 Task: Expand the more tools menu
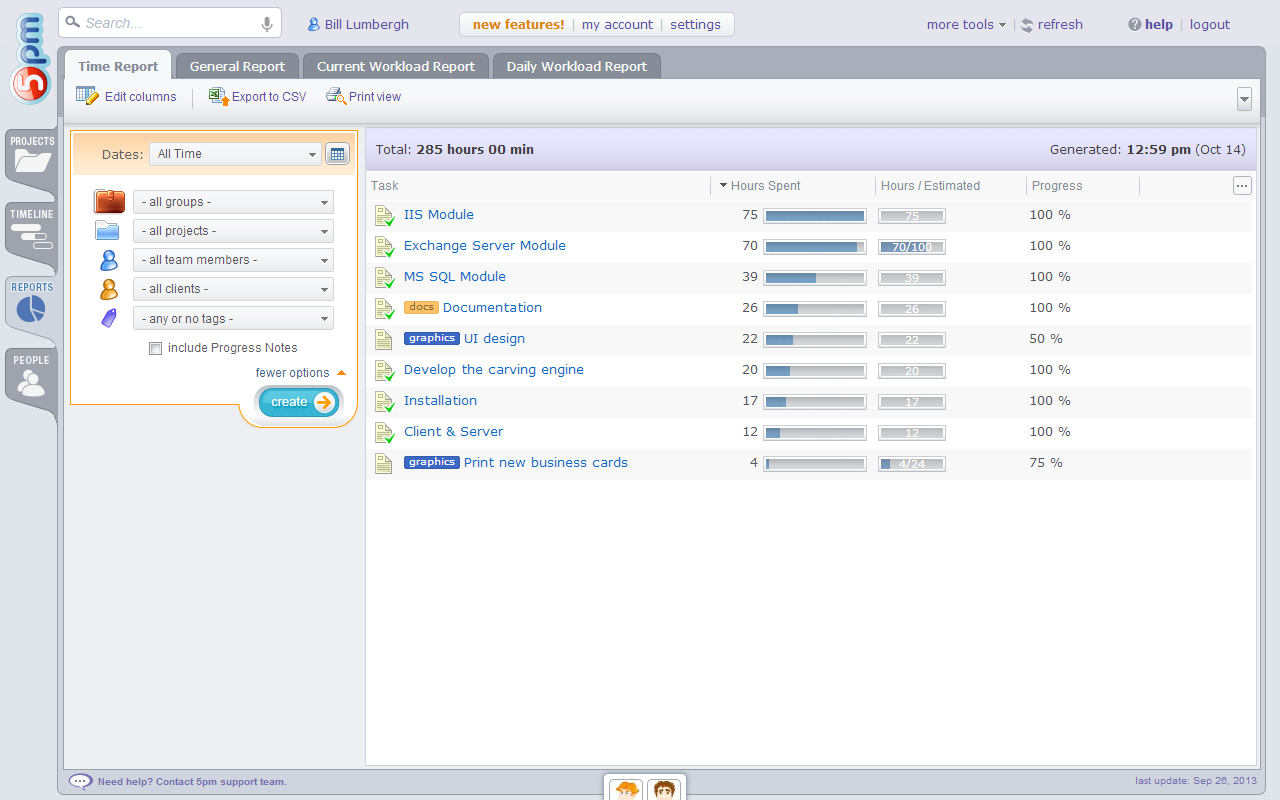tap(966, 25)
